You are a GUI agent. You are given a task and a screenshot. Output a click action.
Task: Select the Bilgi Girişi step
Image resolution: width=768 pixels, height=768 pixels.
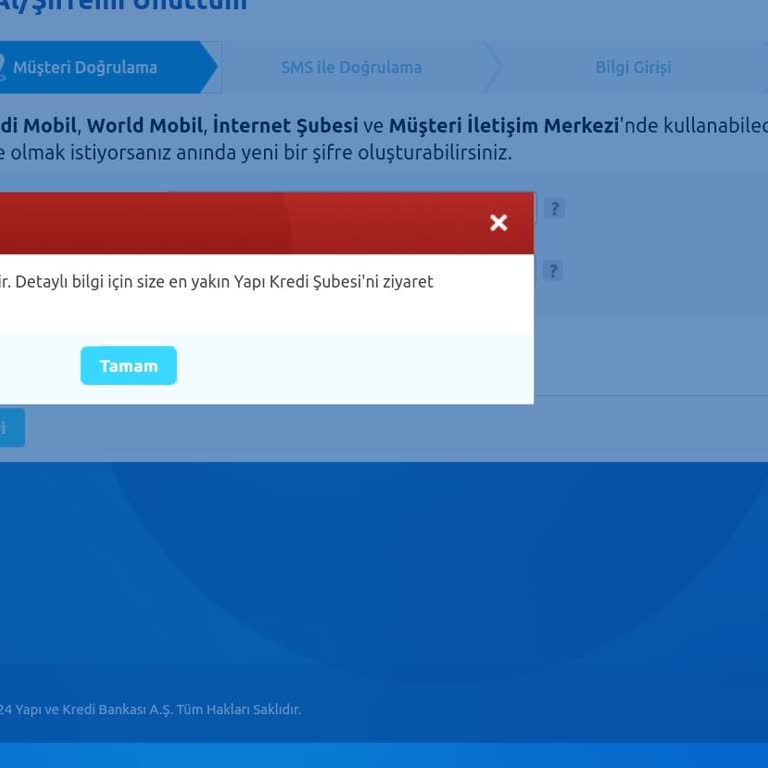pyautogui.click(x=633, y=67)
